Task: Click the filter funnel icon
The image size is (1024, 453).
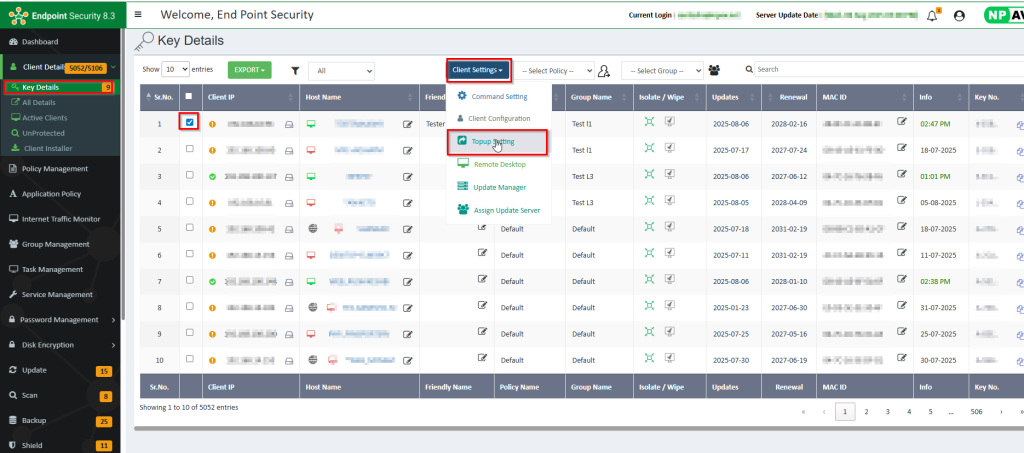Action: point(295,71)
